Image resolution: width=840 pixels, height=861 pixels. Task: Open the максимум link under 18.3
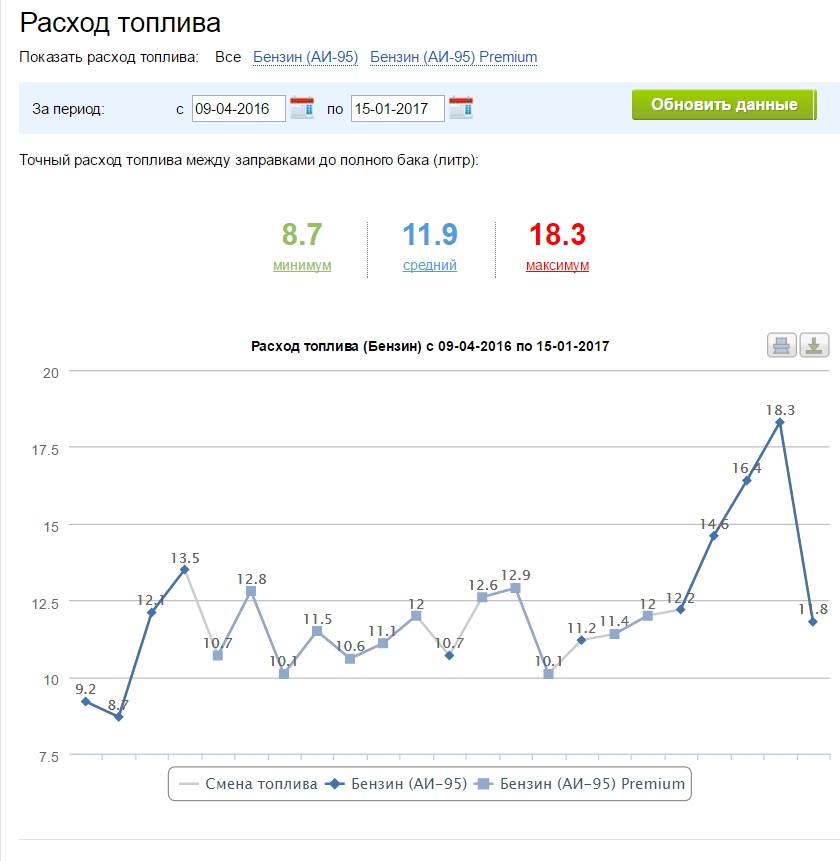pos(557,265)
